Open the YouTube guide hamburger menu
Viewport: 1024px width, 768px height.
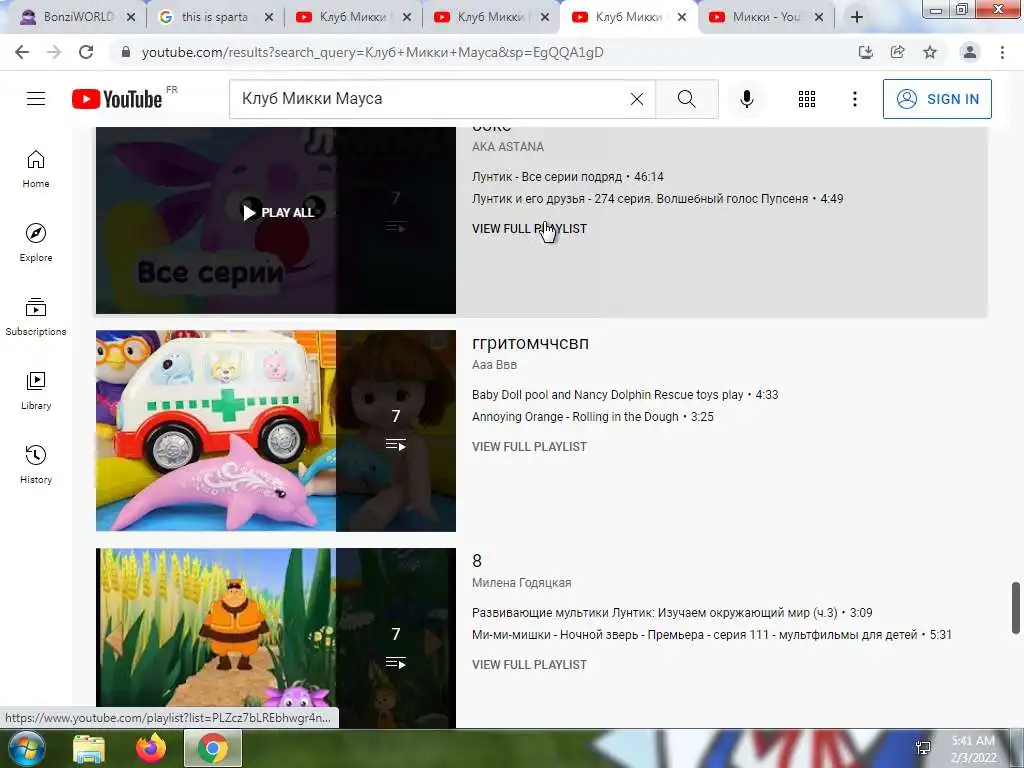coord(36,99)
